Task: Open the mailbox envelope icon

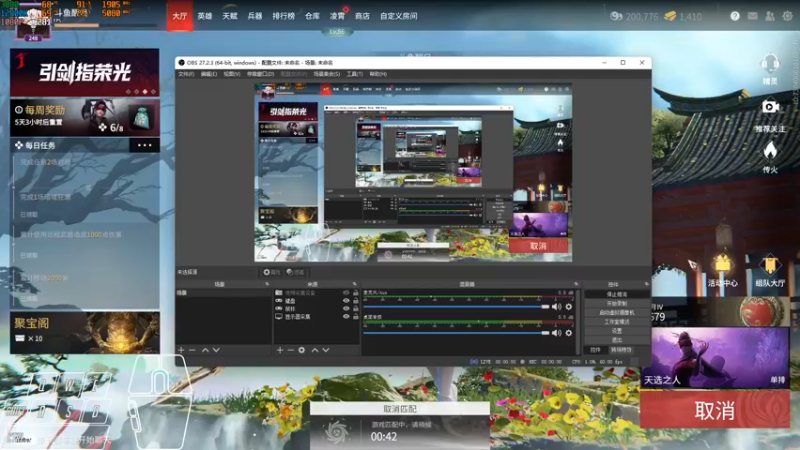Action: [x=753, y=16]
